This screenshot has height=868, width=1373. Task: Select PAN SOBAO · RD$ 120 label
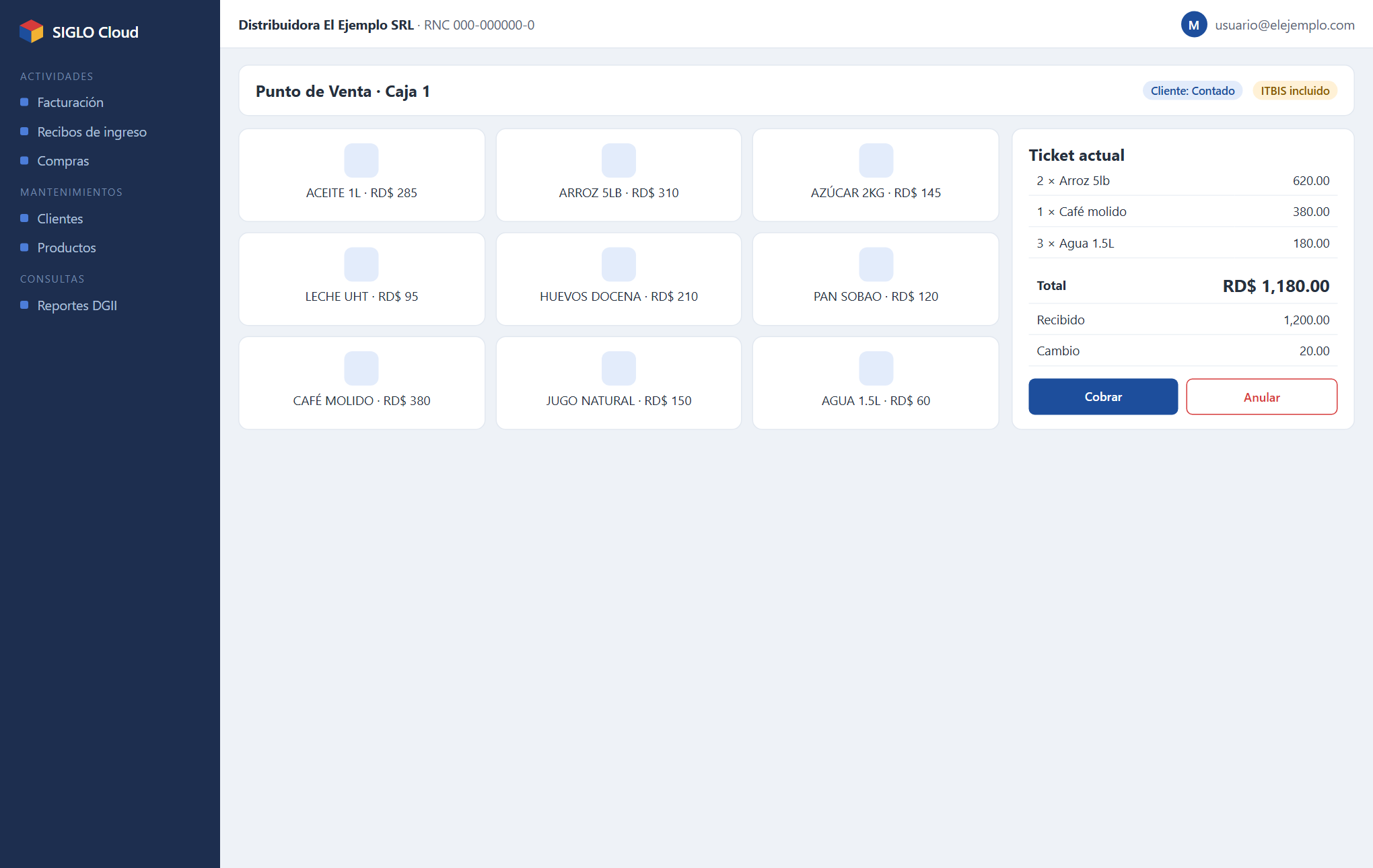point(876,297)
